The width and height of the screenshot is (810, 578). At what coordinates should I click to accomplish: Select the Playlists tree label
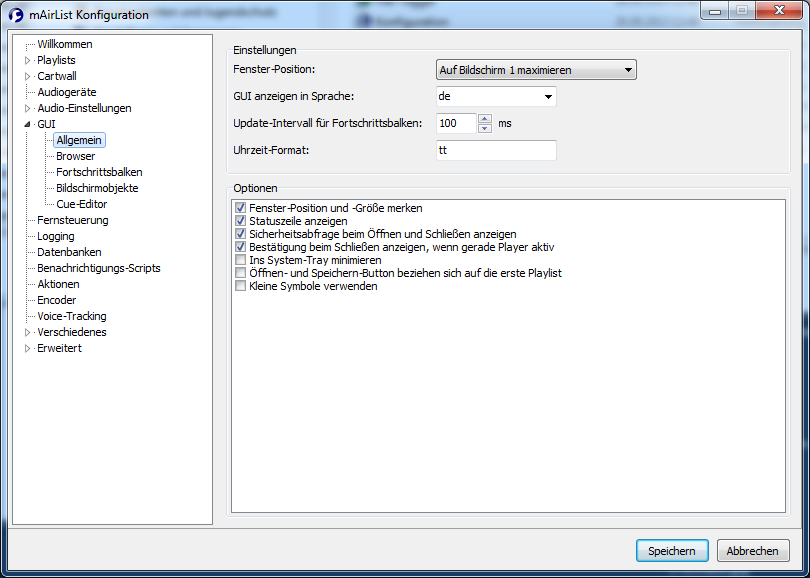tap(56, 60)
